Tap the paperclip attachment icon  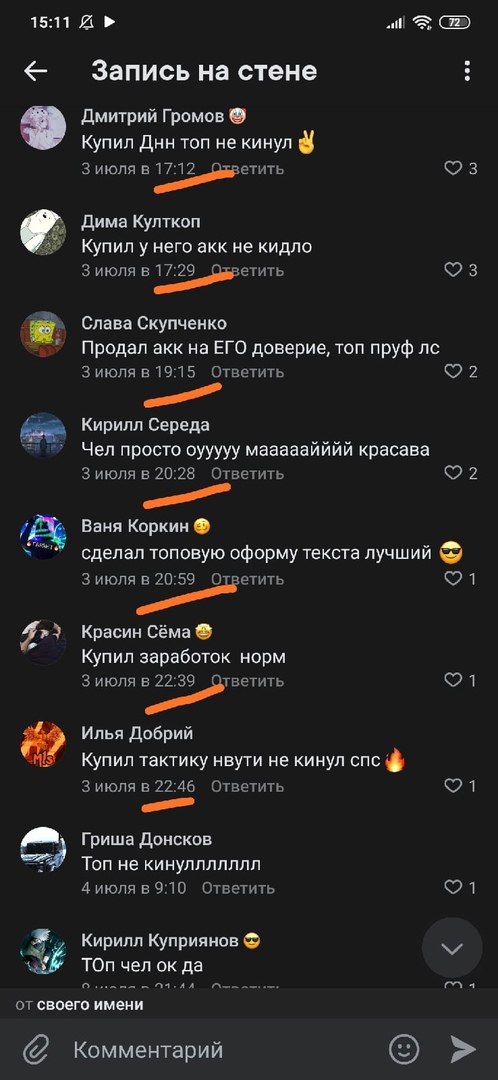point(34,1050)
